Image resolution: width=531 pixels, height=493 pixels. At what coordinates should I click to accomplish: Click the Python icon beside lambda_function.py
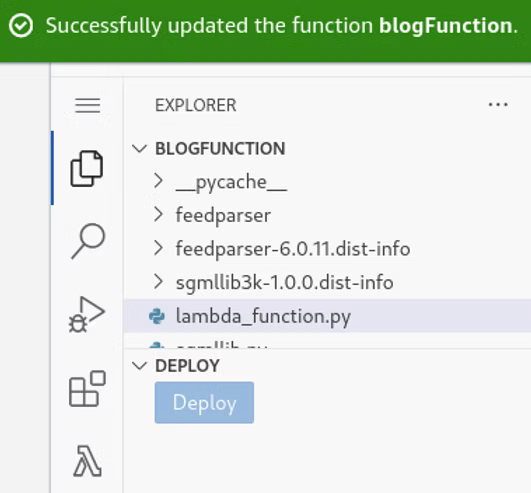tap(157, 316)
